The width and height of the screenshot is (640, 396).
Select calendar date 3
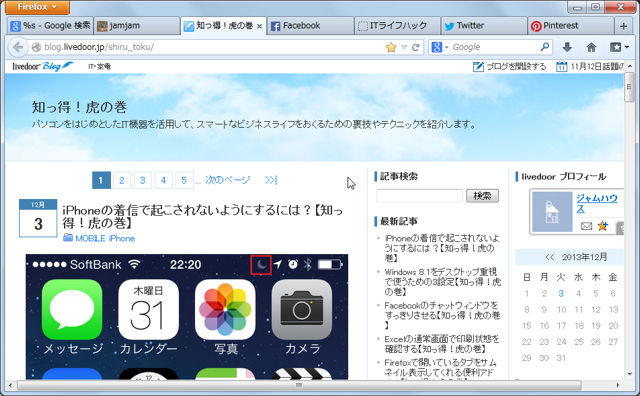click(561, 293)
